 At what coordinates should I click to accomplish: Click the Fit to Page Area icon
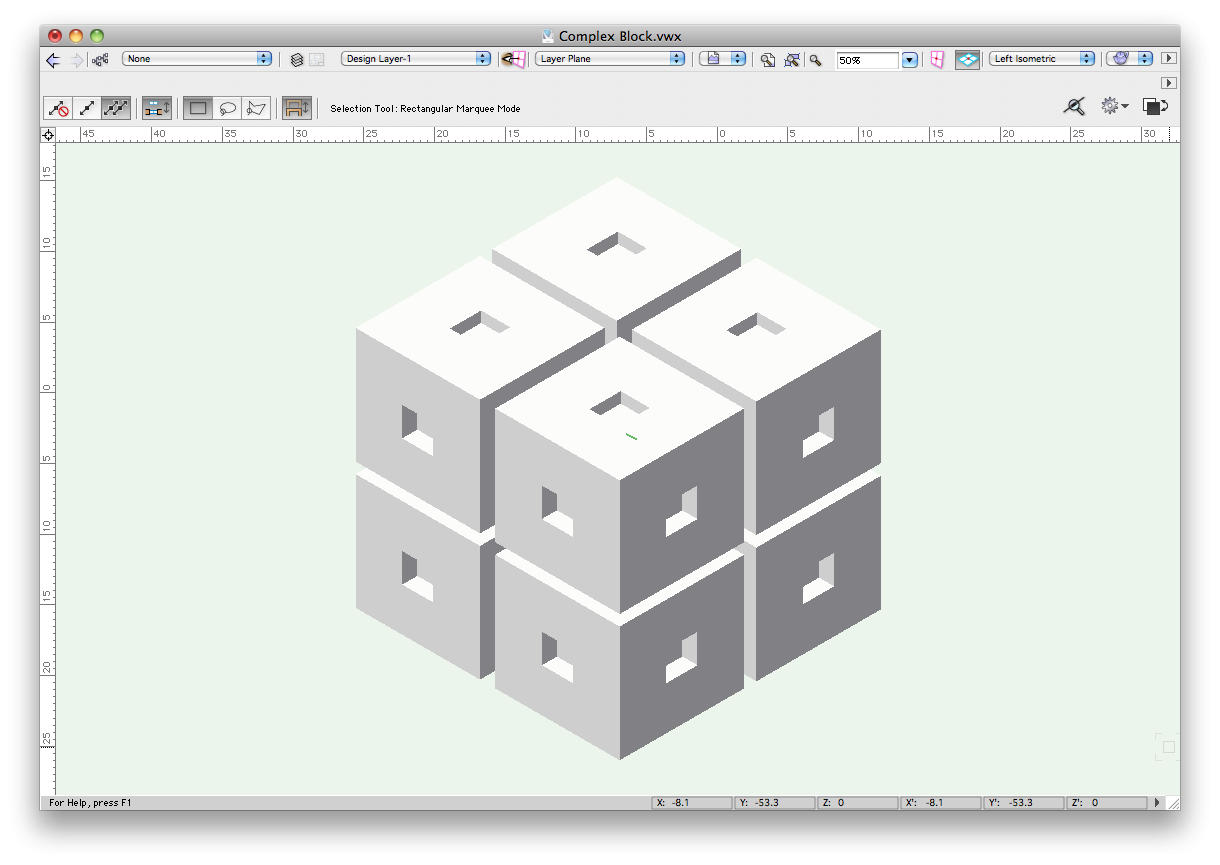[767, 60]
